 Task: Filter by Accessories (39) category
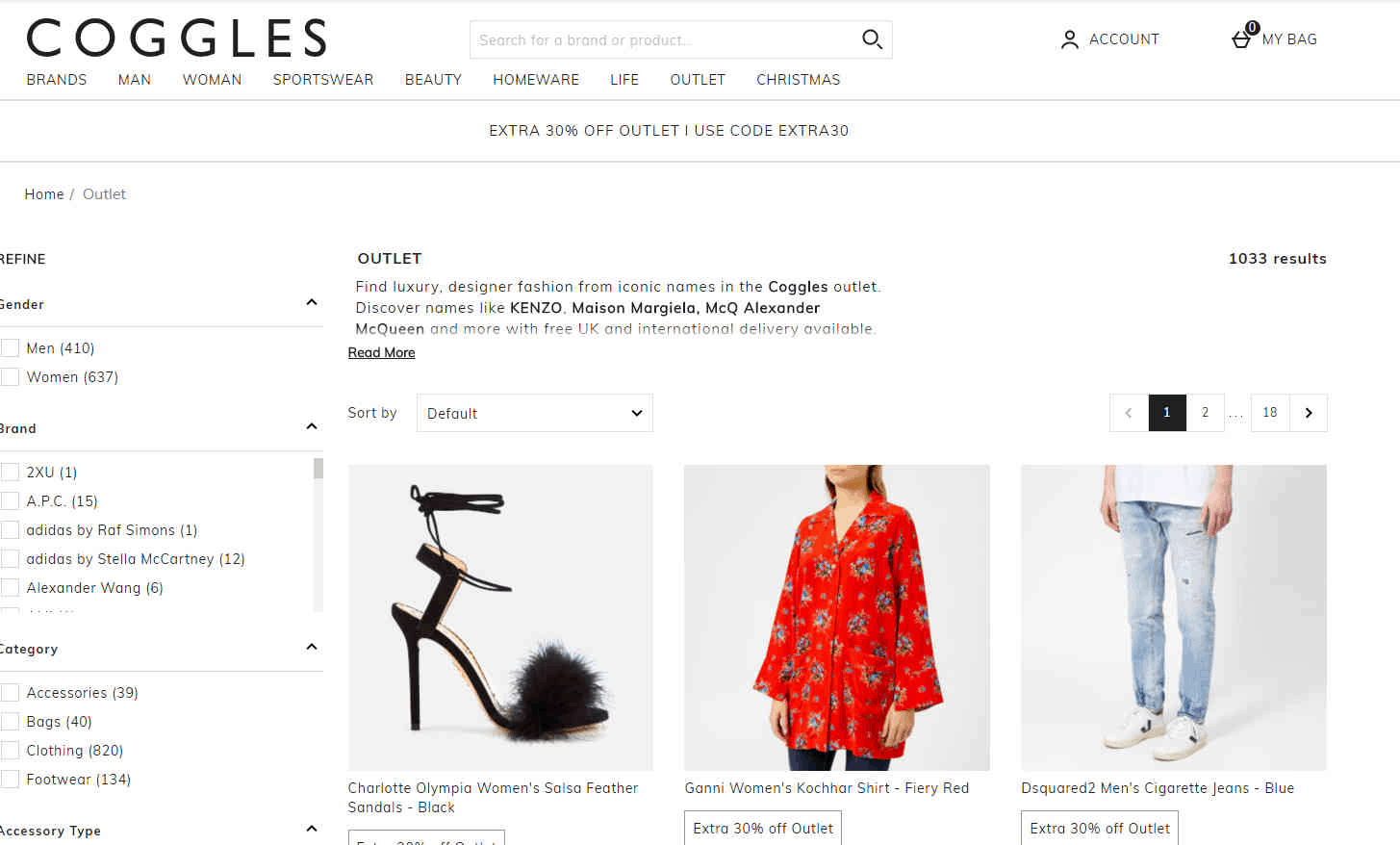11,692
